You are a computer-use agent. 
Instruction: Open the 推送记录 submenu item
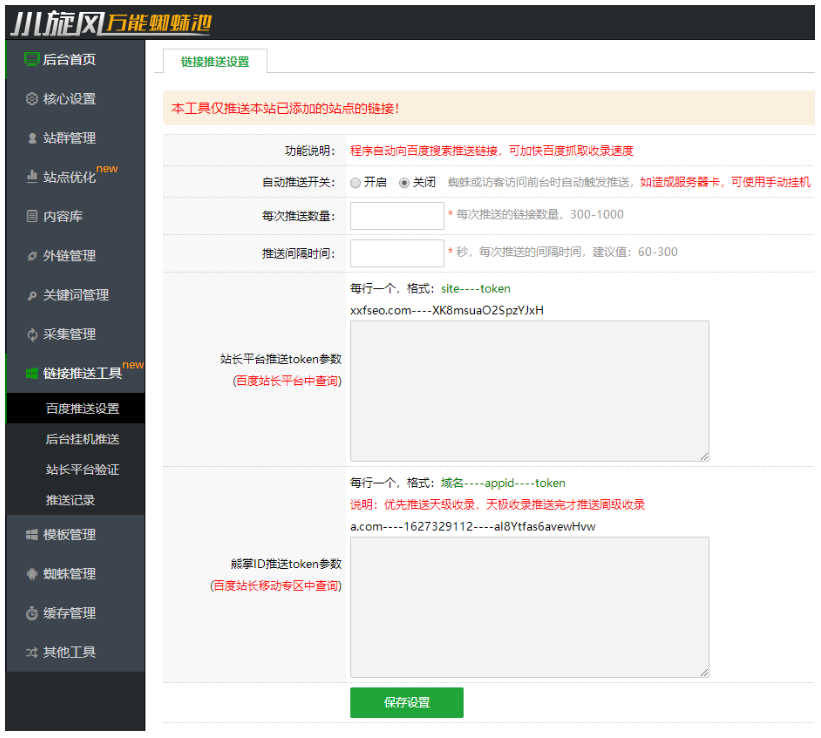(x=70, y=500)
